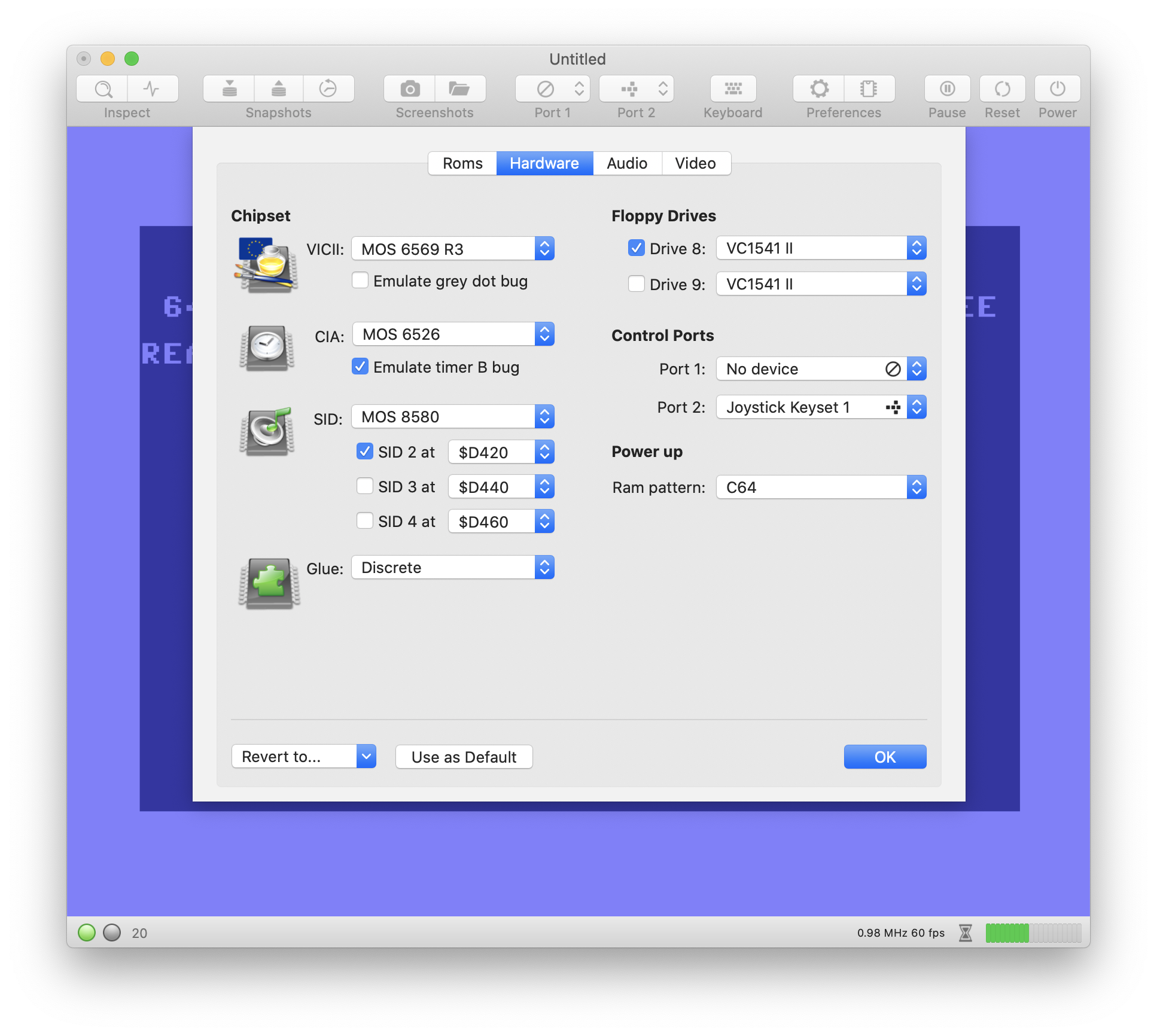The image size is (1157, 1036).
Task: Take a screenshot with the camera icon
Action: click(x=410, y=89)
